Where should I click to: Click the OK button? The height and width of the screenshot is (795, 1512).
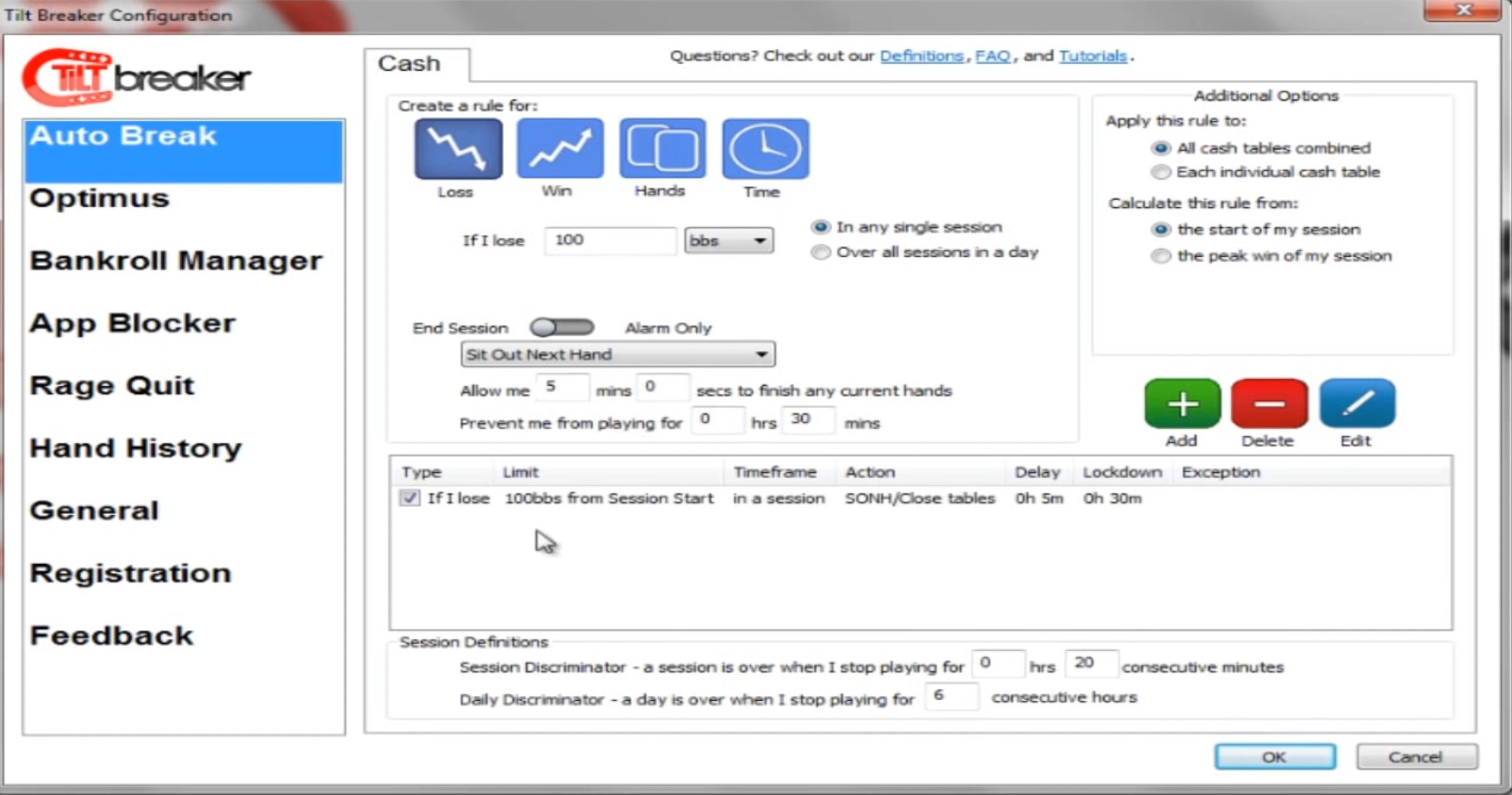[1275, 757]
